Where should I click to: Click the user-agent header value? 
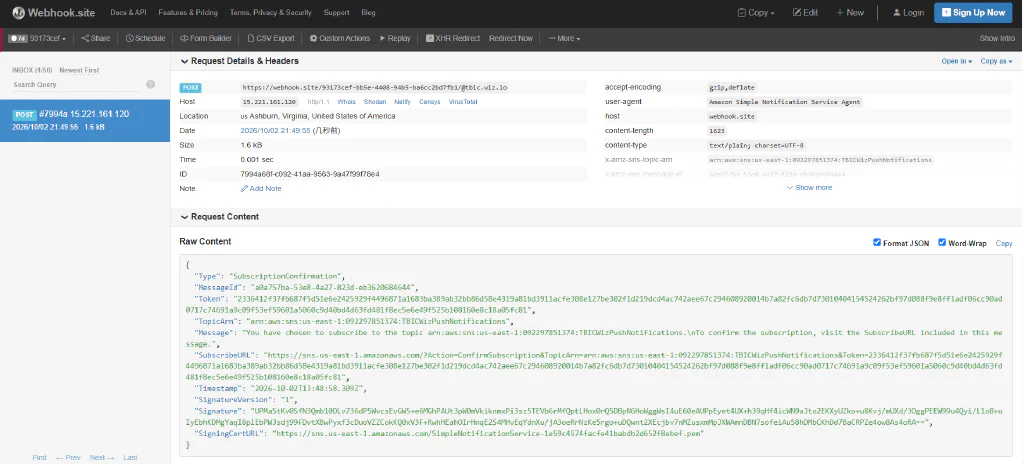[785, 102]
